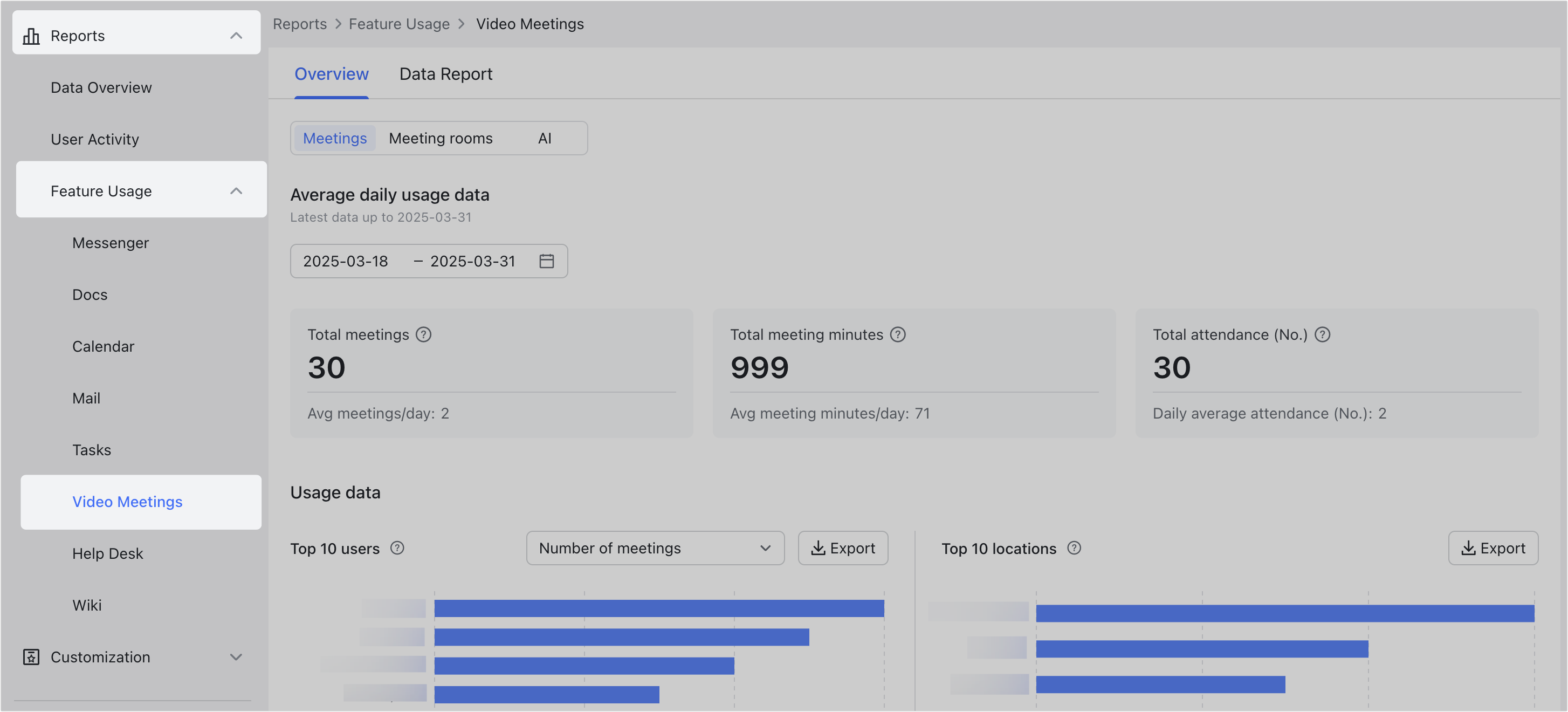
Task: Open Mail usage report
Action: 86,398
